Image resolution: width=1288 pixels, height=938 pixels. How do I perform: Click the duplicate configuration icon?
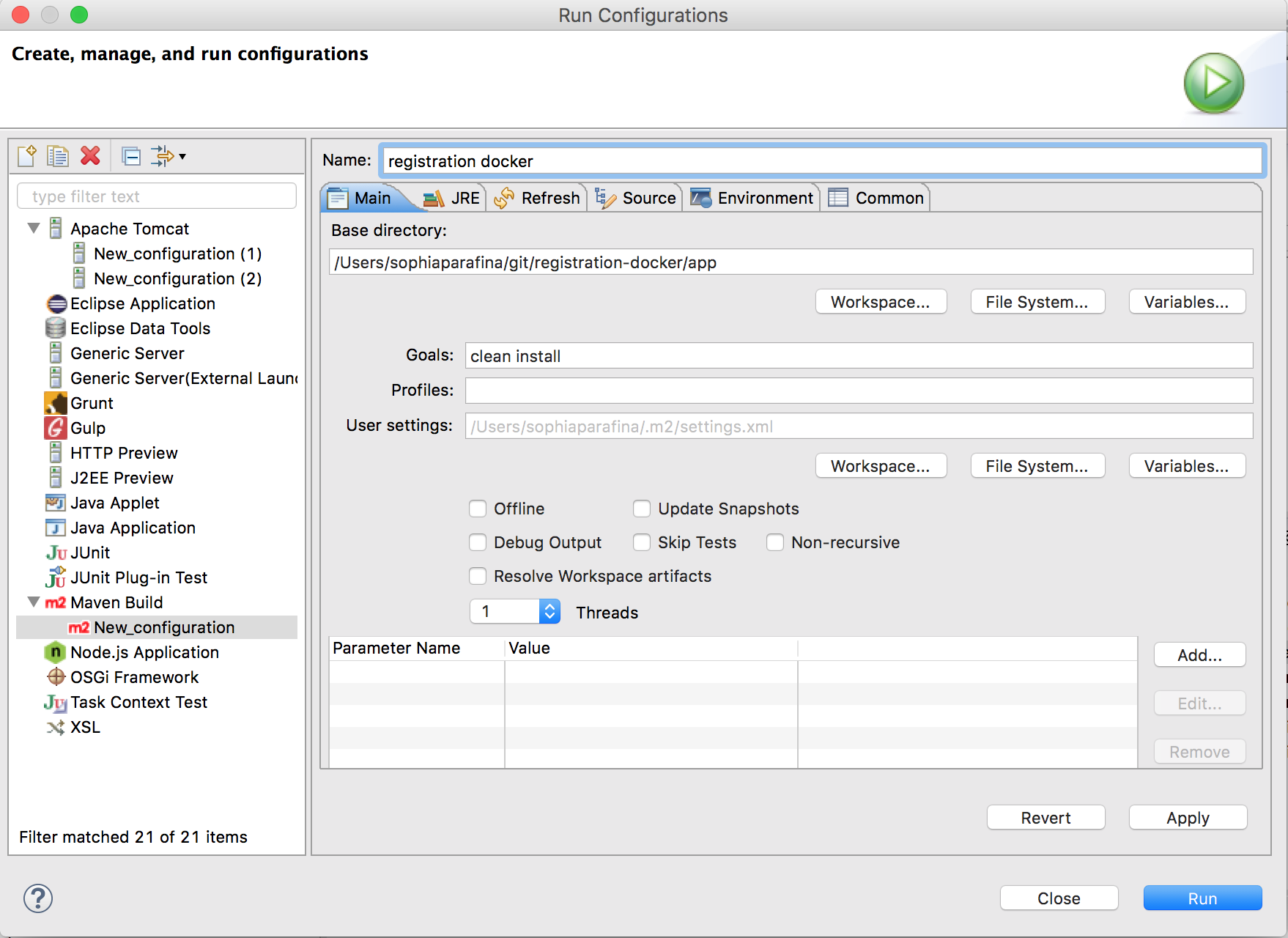(58, 155)
